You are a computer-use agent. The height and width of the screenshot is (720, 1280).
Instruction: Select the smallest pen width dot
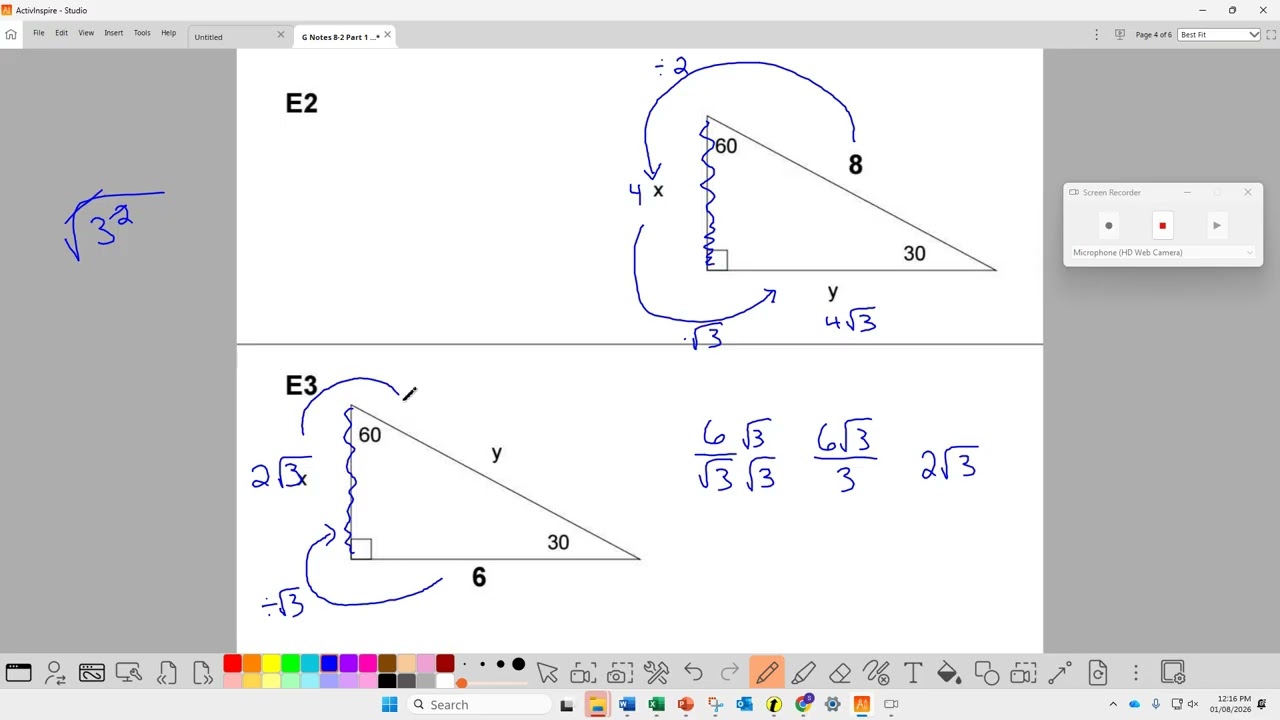pos(464,665)
